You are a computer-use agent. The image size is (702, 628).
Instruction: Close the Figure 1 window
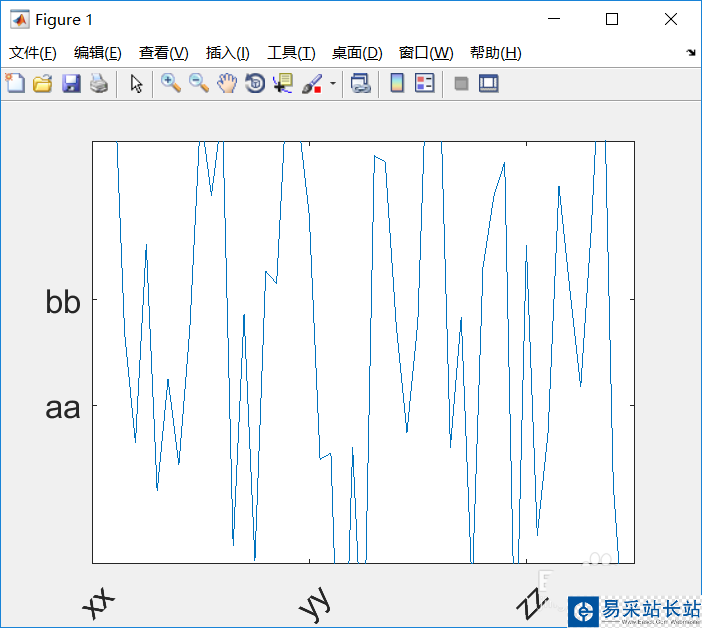(671, 19)
